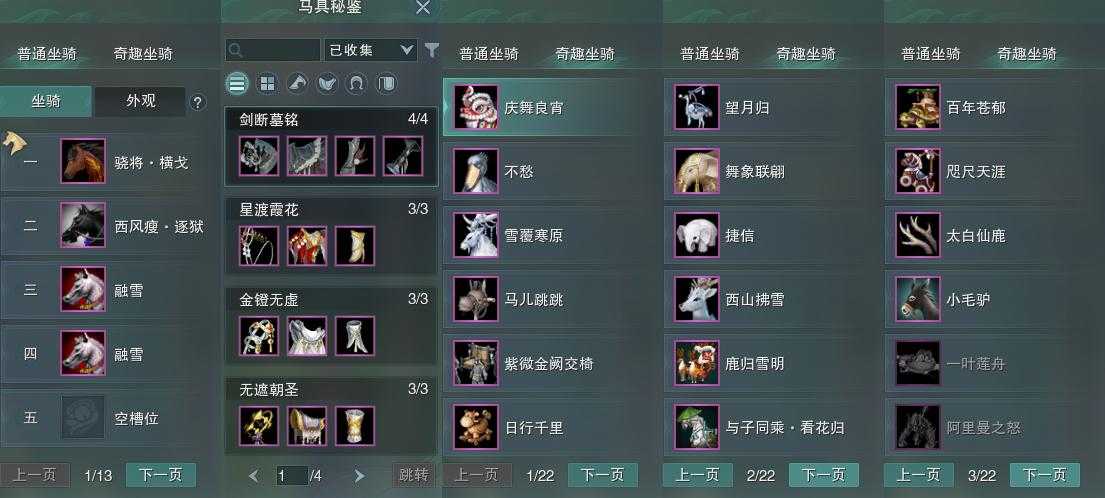This screenshot has width=1105, height=498.
Task: Toggle to the 坐骑 view
Action: click(46, 101)
